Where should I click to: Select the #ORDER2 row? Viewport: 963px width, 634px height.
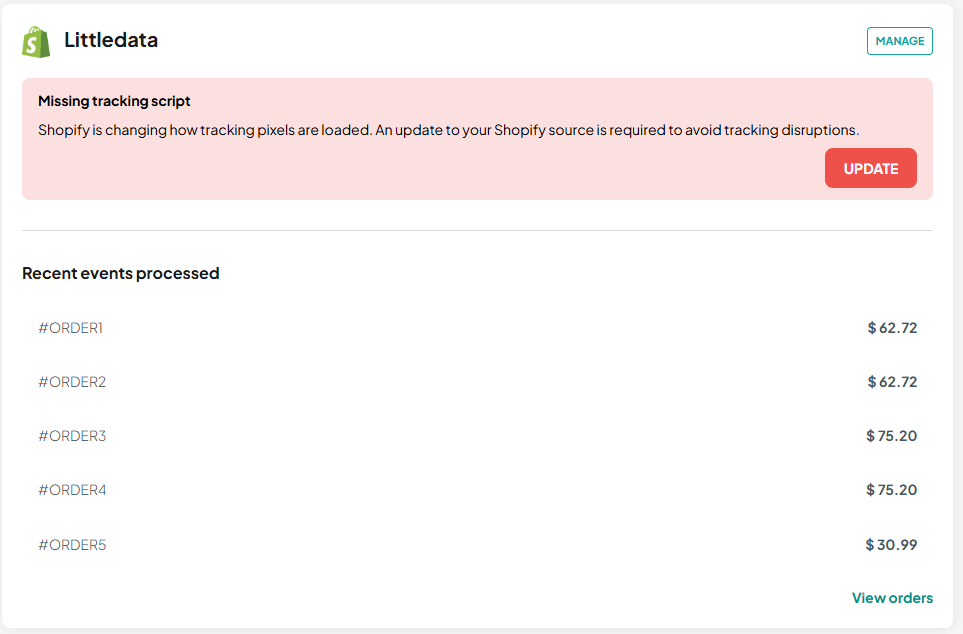(477, 382)
